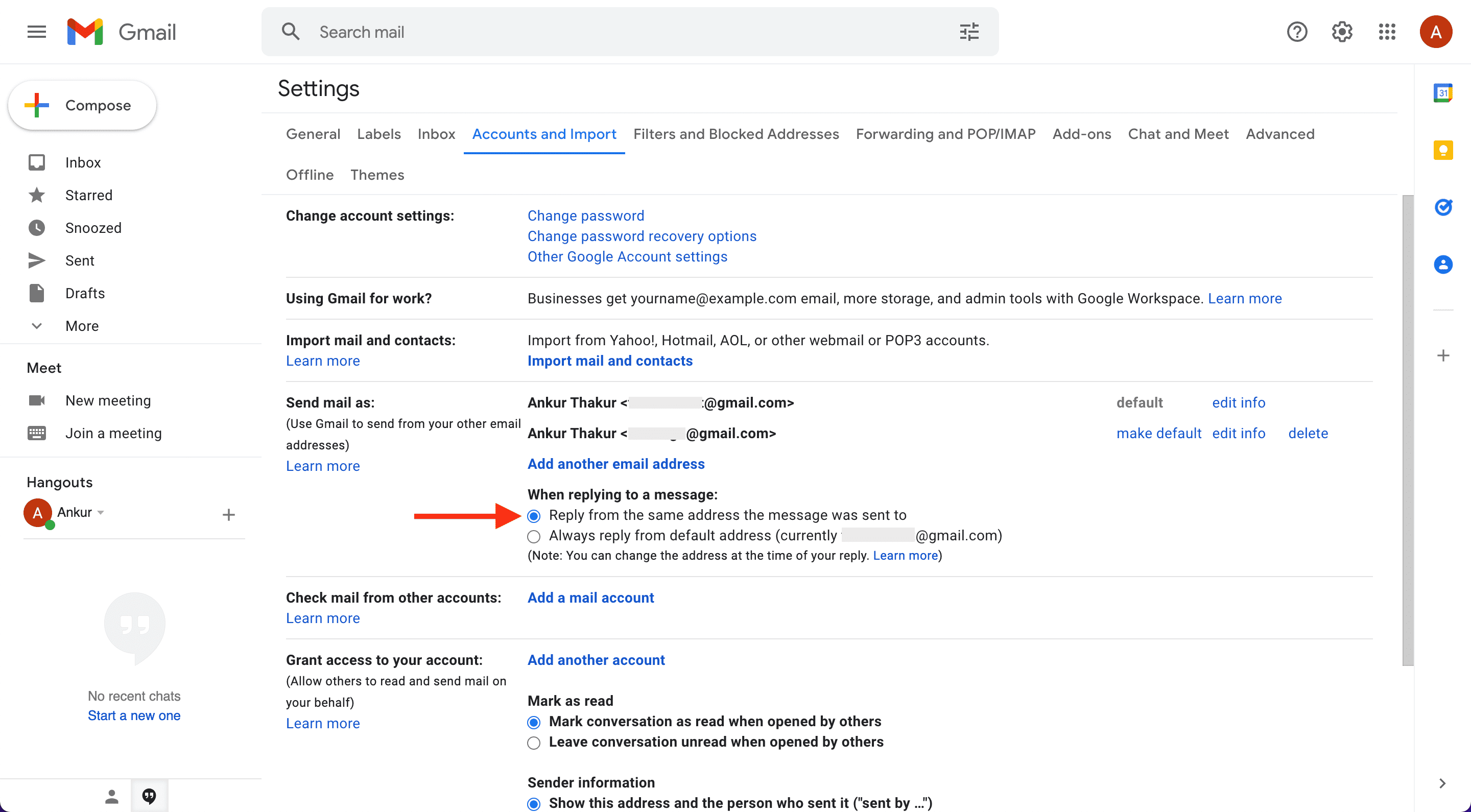
Task: Click Add a mail account
Action: [x=590, y=598]
